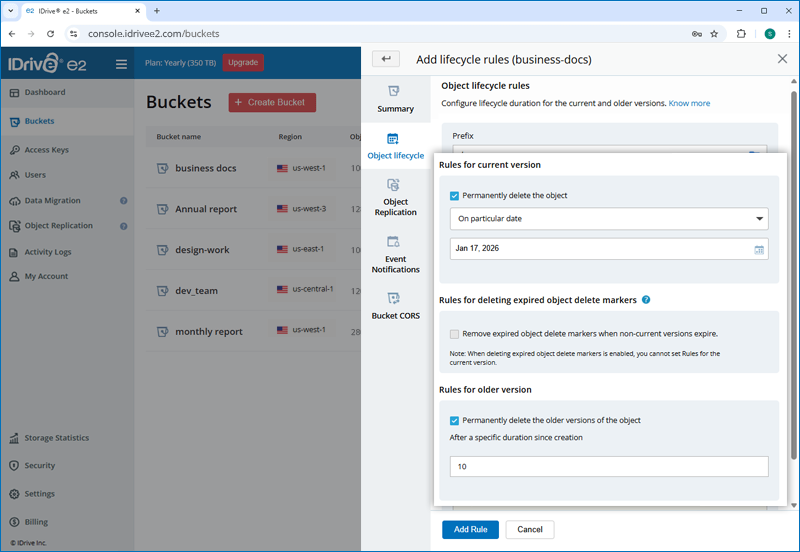The image size is (800, 552).
Task: Select the Object lifecycle tab
Action: pyautogui.click(x=395, y=146)
